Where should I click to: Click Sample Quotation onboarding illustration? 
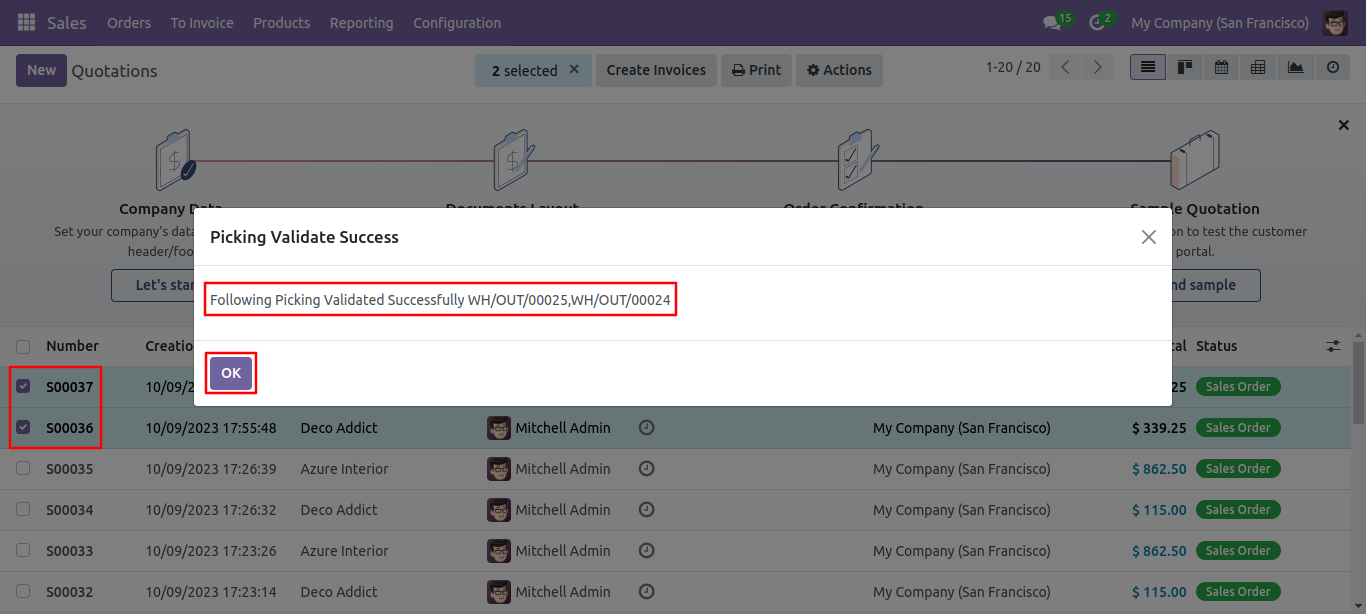[1195, 160]
